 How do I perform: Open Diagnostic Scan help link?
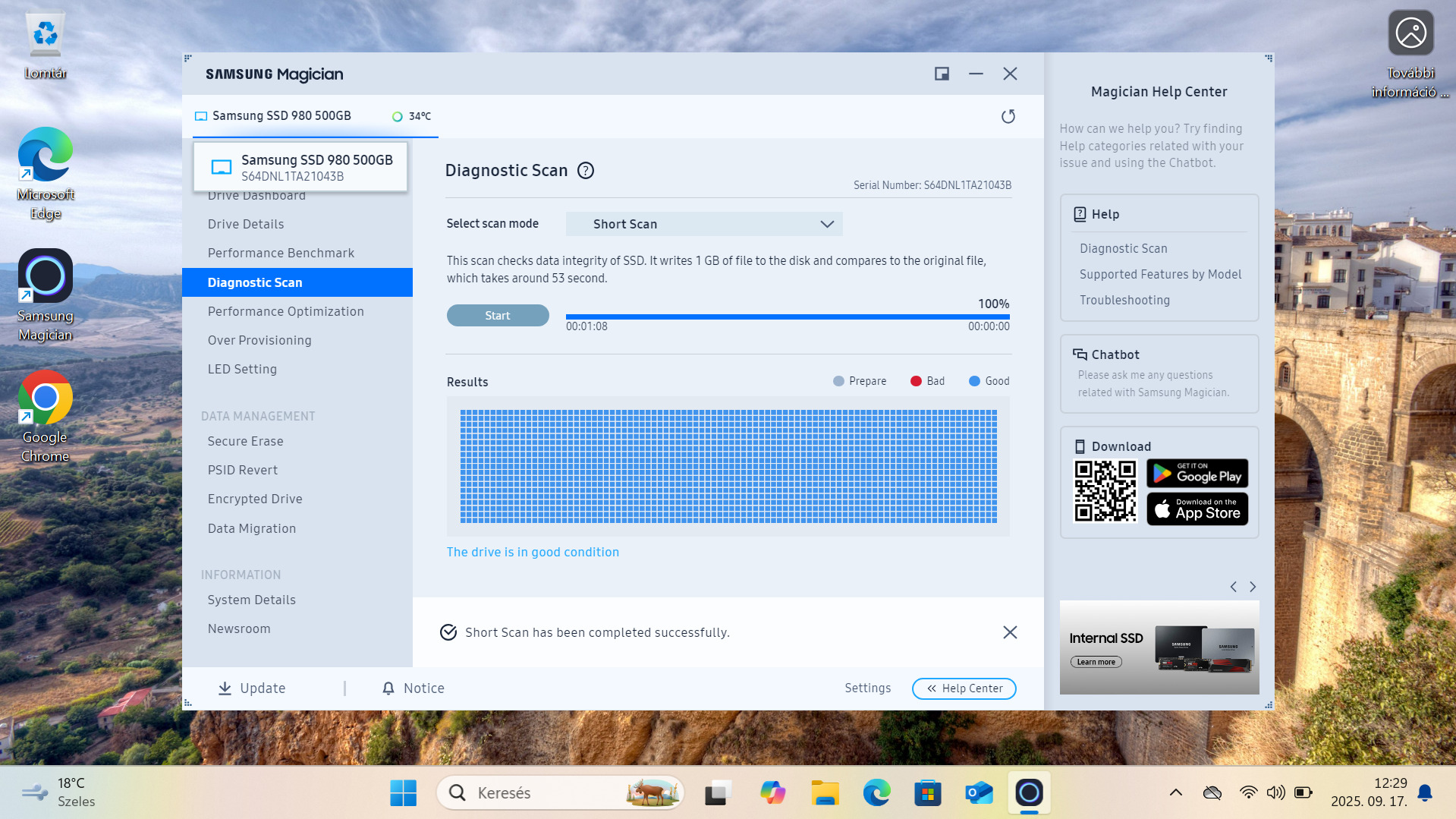[x=1124, y=248]
